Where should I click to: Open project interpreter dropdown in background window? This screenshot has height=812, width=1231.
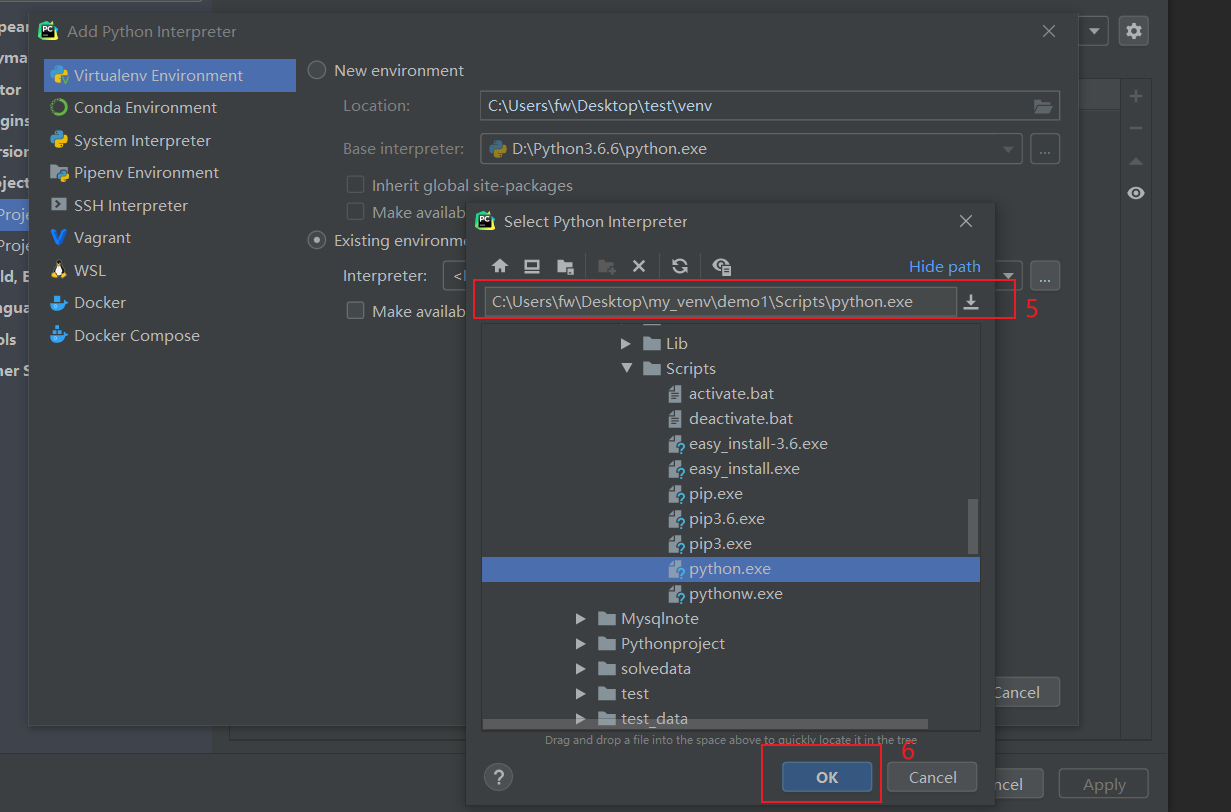click(x=1096, y=31)
